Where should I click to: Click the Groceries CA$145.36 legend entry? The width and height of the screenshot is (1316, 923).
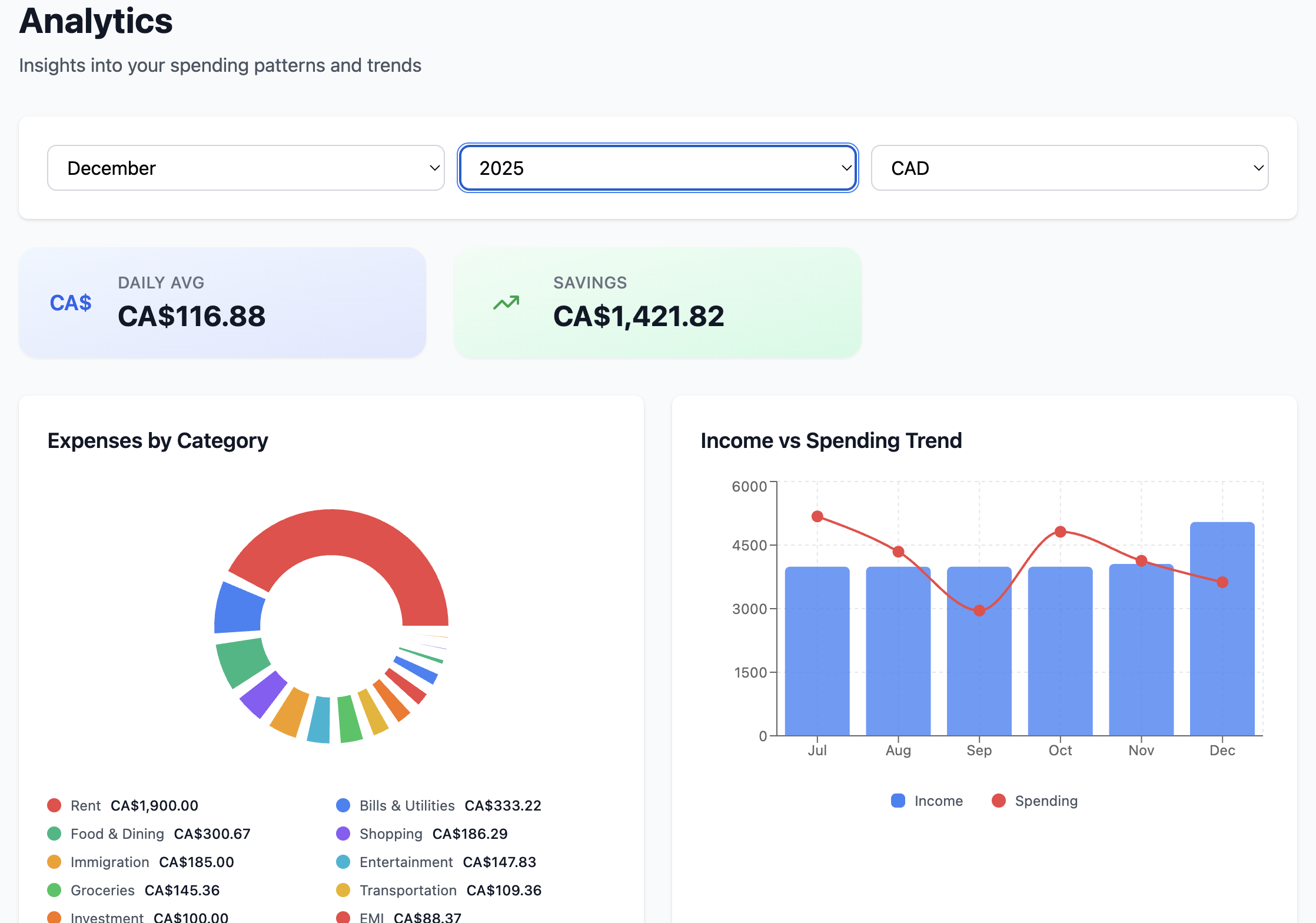coord(145,889)
